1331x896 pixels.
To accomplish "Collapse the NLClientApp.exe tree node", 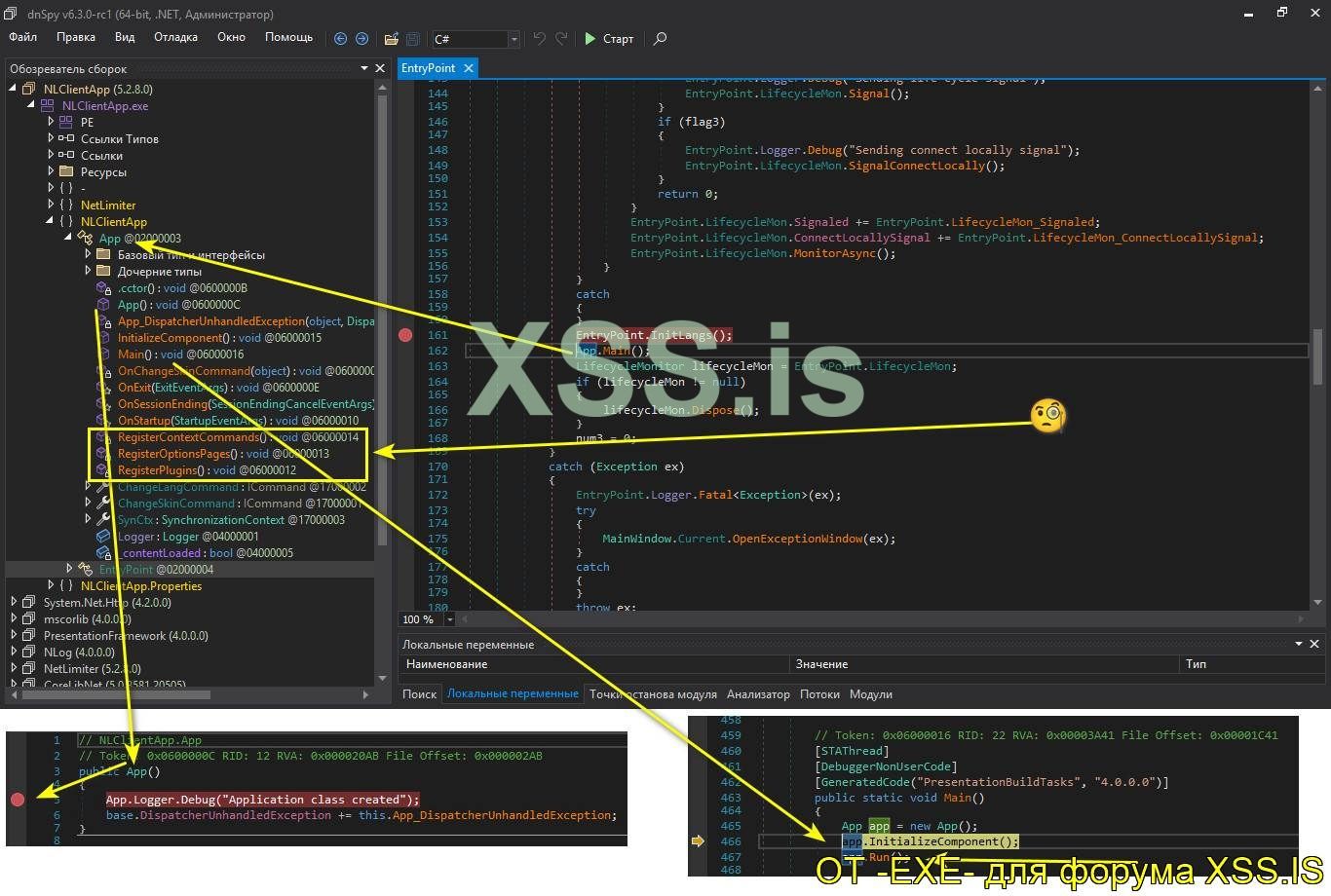I will click(x=31, y=106).
